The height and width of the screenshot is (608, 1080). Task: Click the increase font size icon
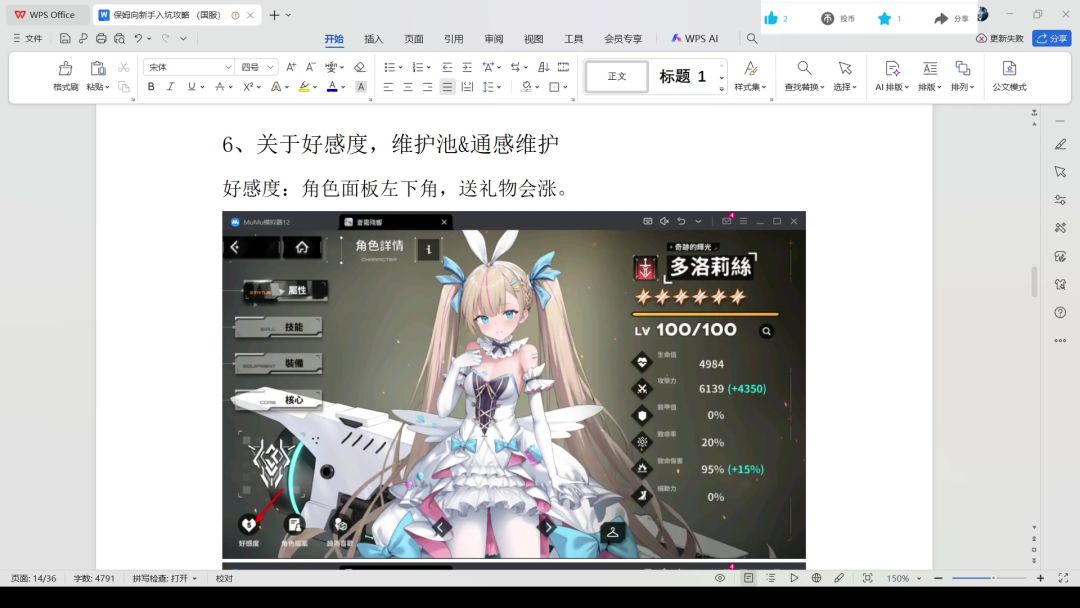291,67
